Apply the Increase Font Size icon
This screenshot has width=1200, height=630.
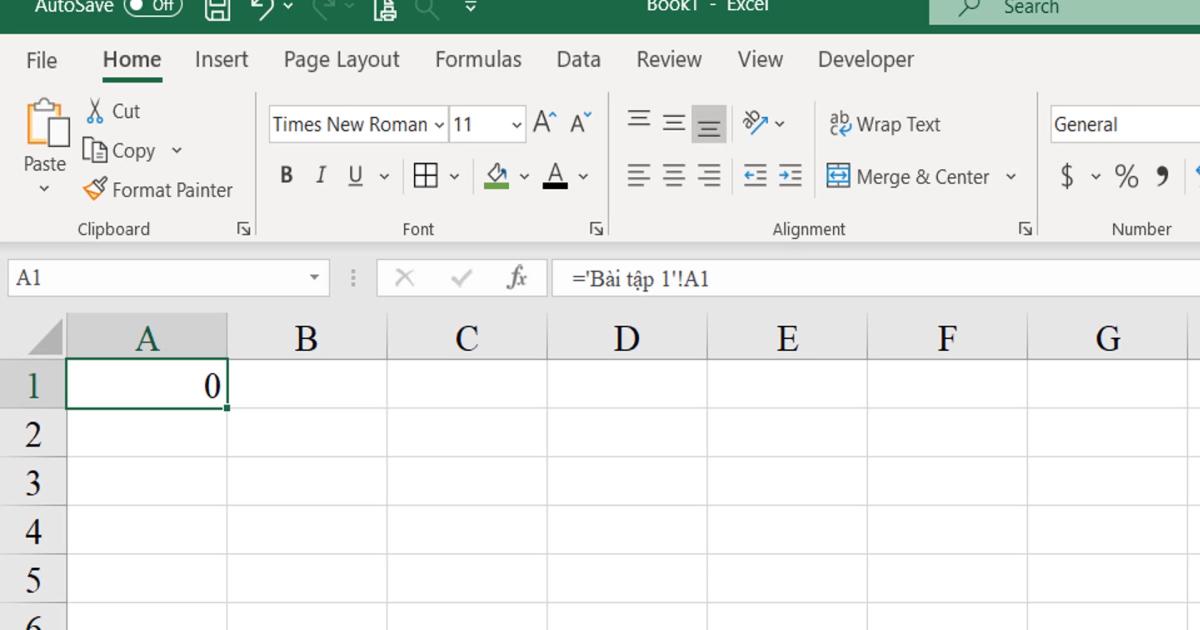coord(543,121)
